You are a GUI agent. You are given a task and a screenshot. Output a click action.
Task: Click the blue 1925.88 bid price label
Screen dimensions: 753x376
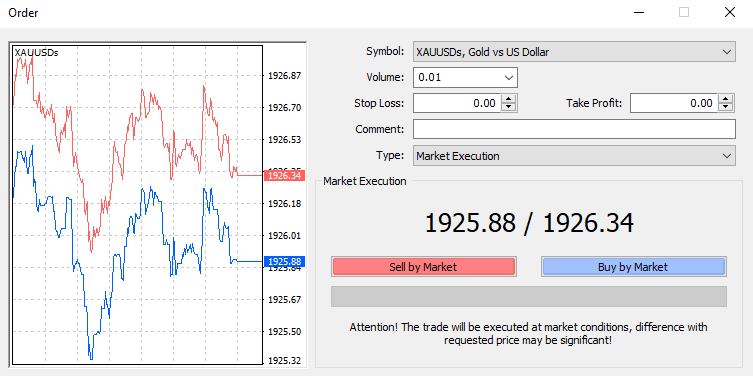pos(284,262)
